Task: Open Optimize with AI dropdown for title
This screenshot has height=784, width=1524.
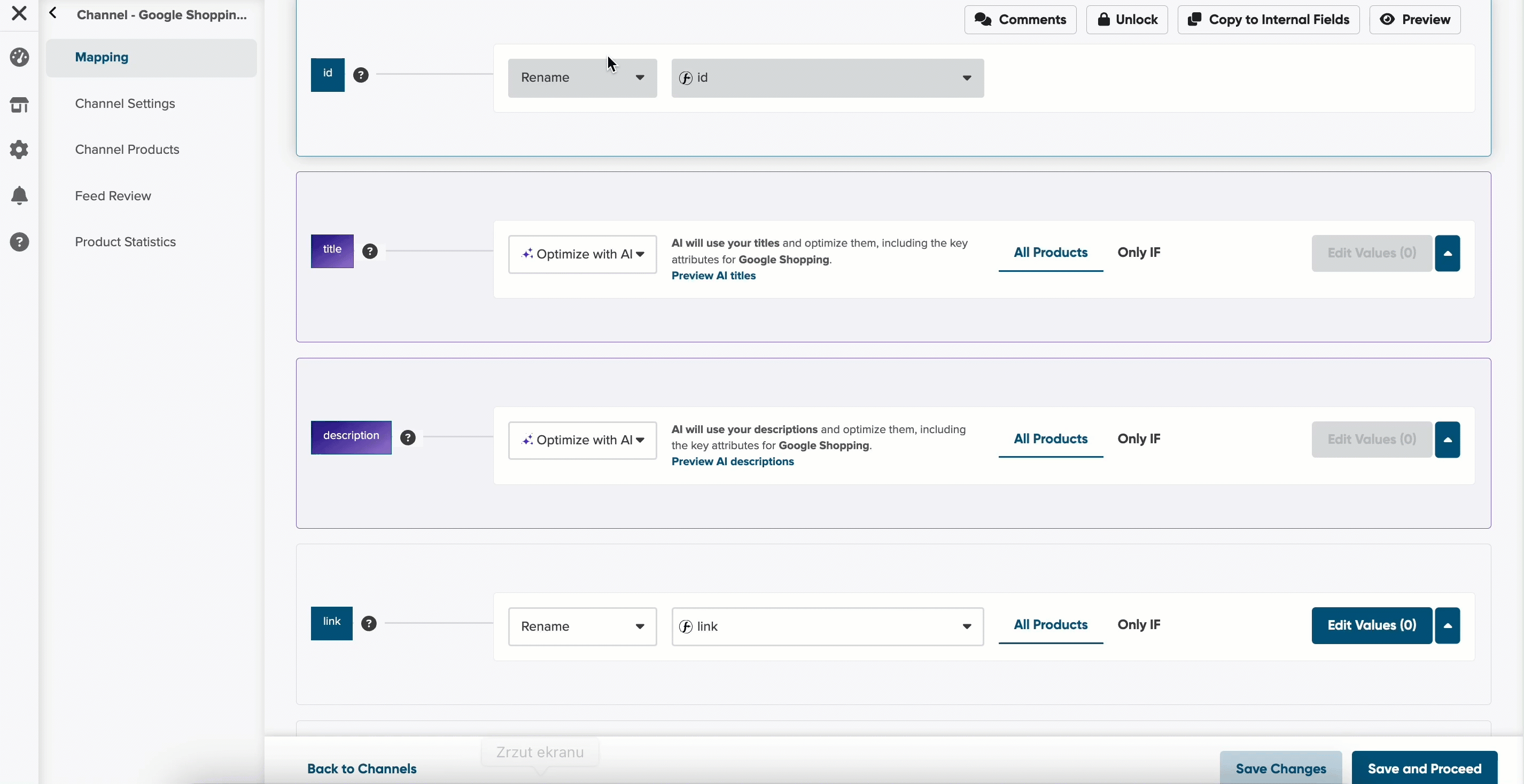Action: (x=582, y=254)
